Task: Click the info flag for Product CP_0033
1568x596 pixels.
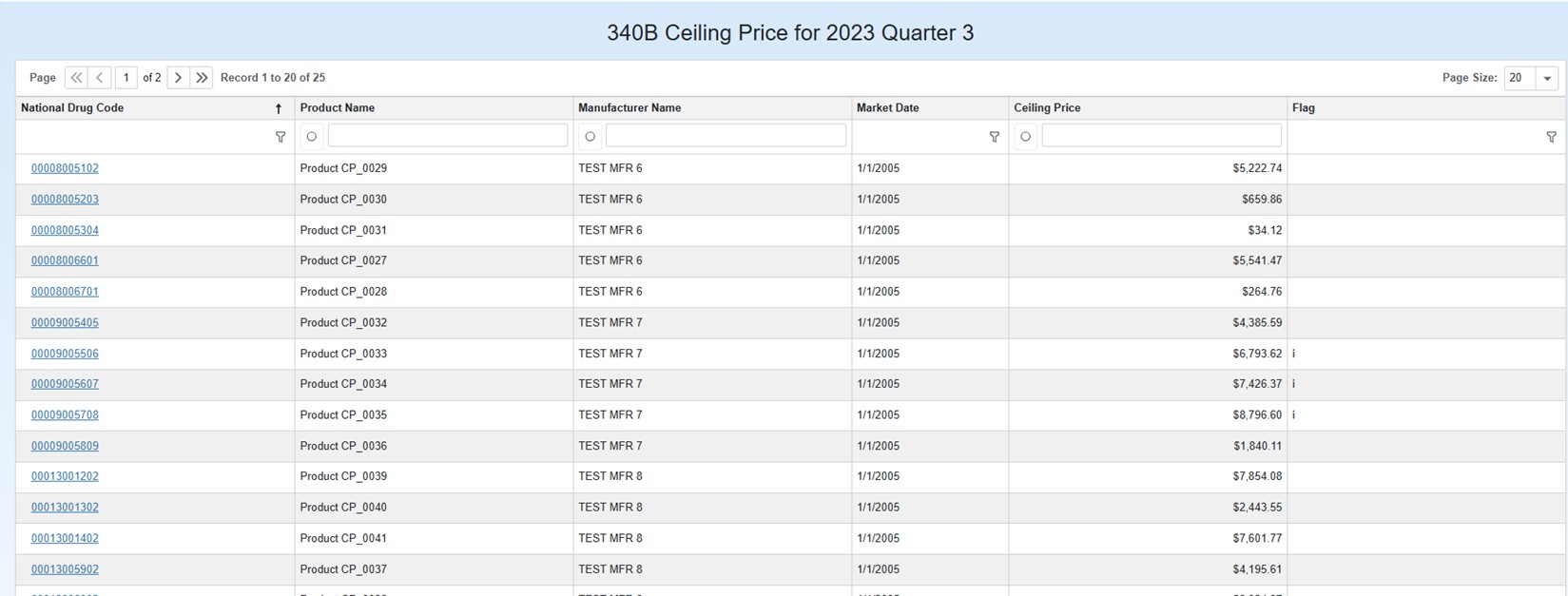Action: pos(1293,354)
